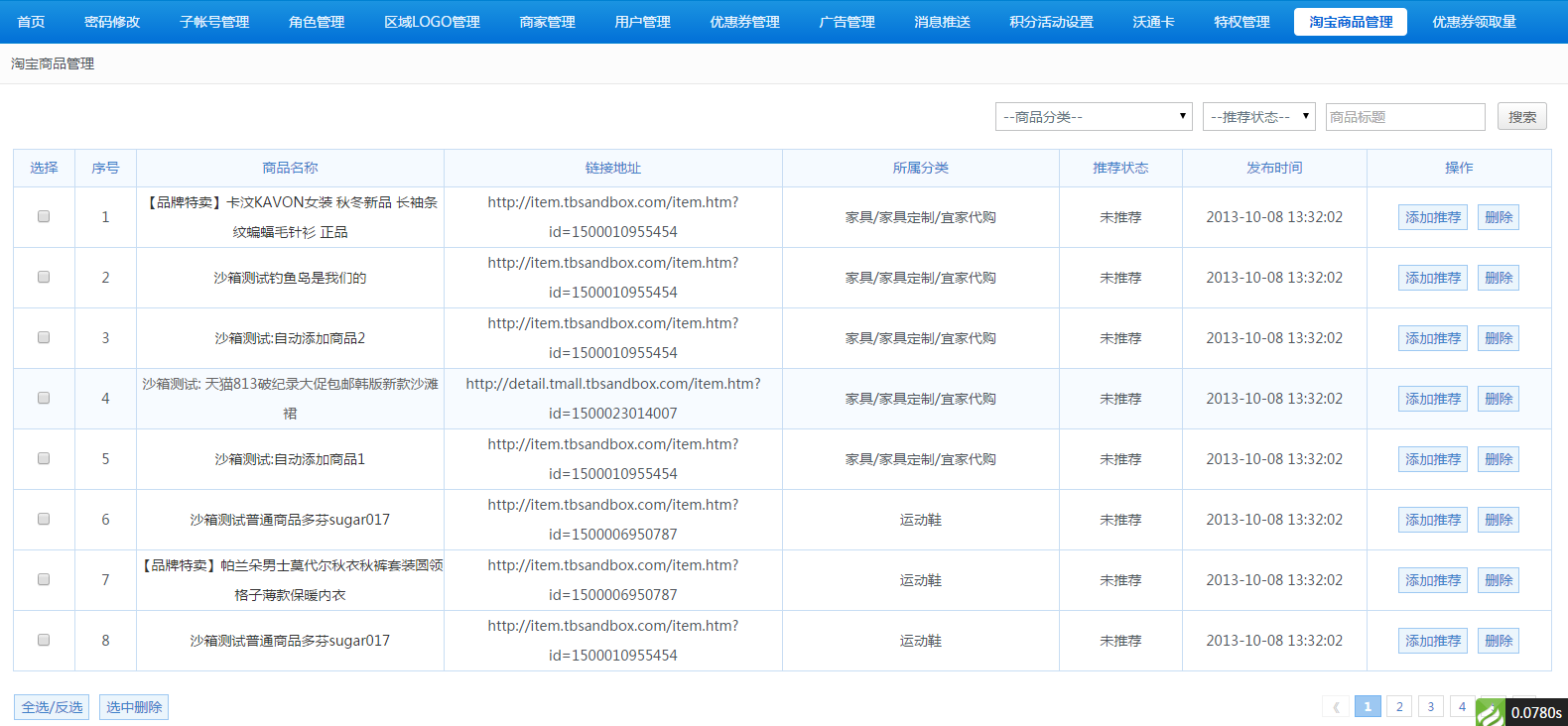
Task: Click the 链接地址 column header
Action: 613,168
